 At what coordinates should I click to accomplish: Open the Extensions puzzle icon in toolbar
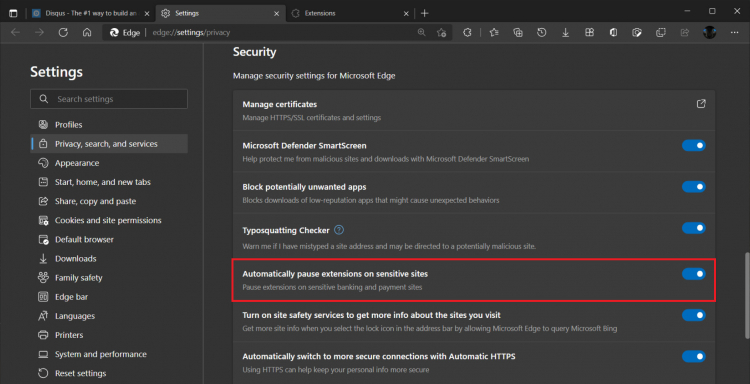(467, 33)
